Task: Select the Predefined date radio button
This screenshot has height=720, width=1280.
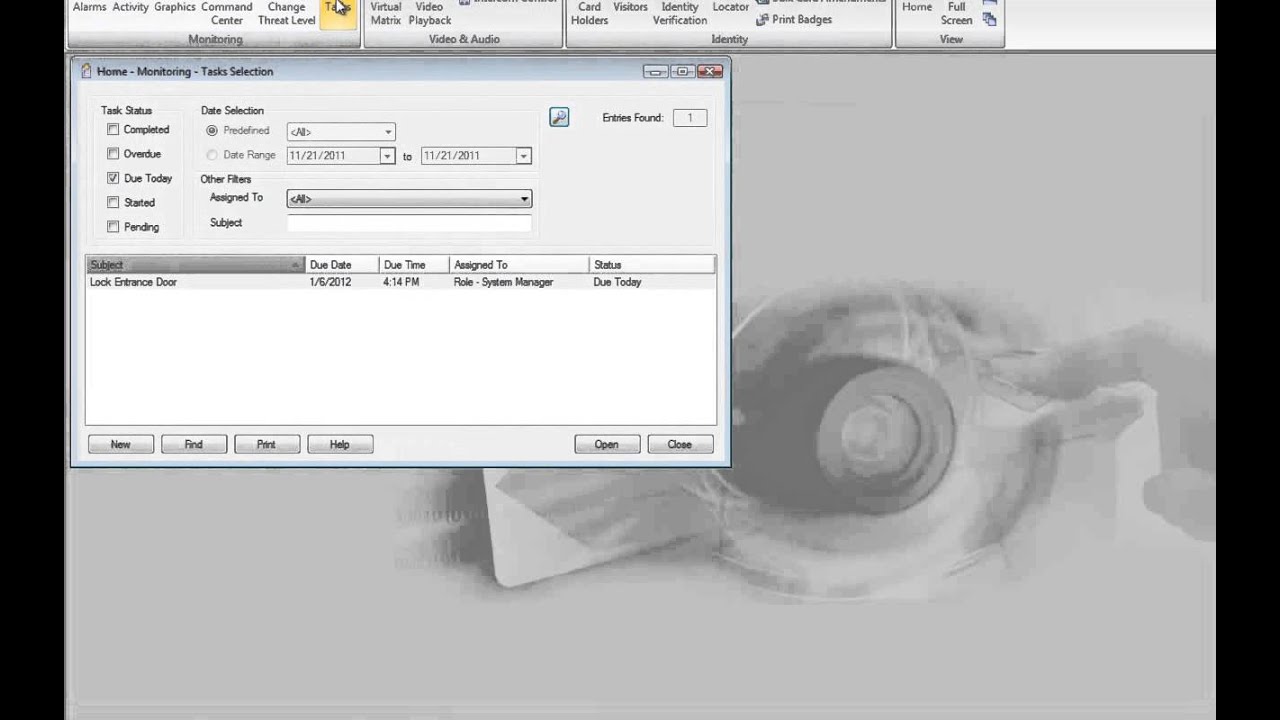Action: point(211,131)
